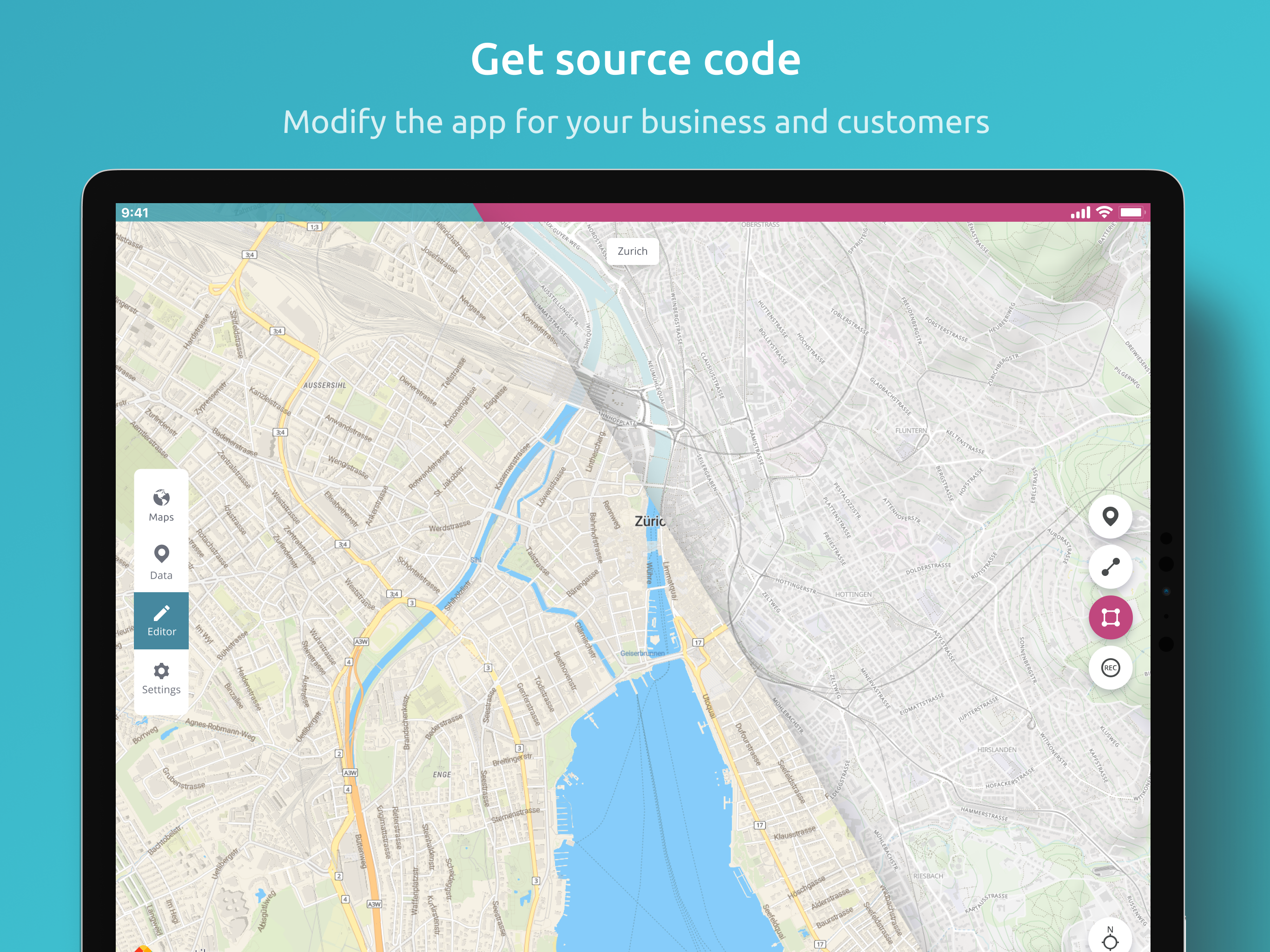The width and height of the screenshot is (1270, 952).
Task: Select the Editor pencil tab
Action: (x=161, y=621)
